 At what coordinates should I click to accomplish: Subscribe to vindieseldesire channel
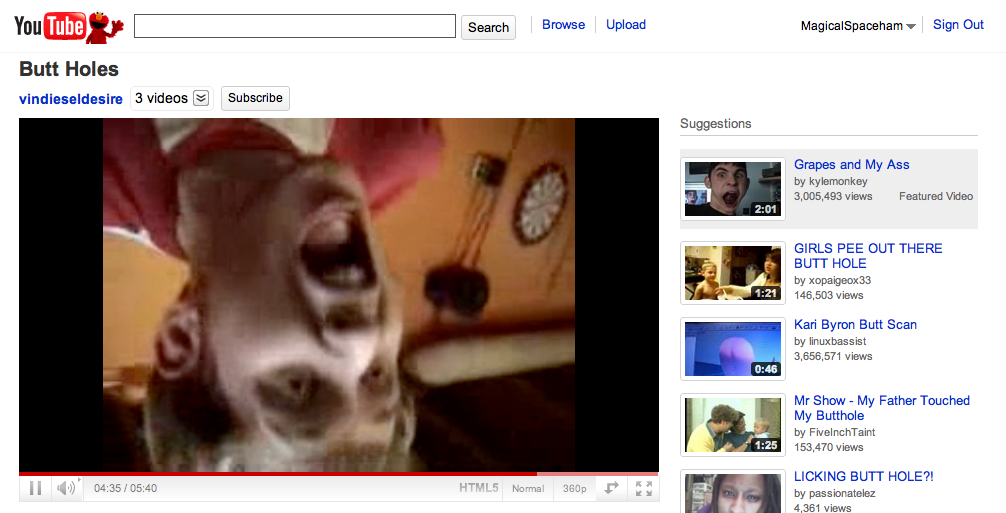(255, 98)
